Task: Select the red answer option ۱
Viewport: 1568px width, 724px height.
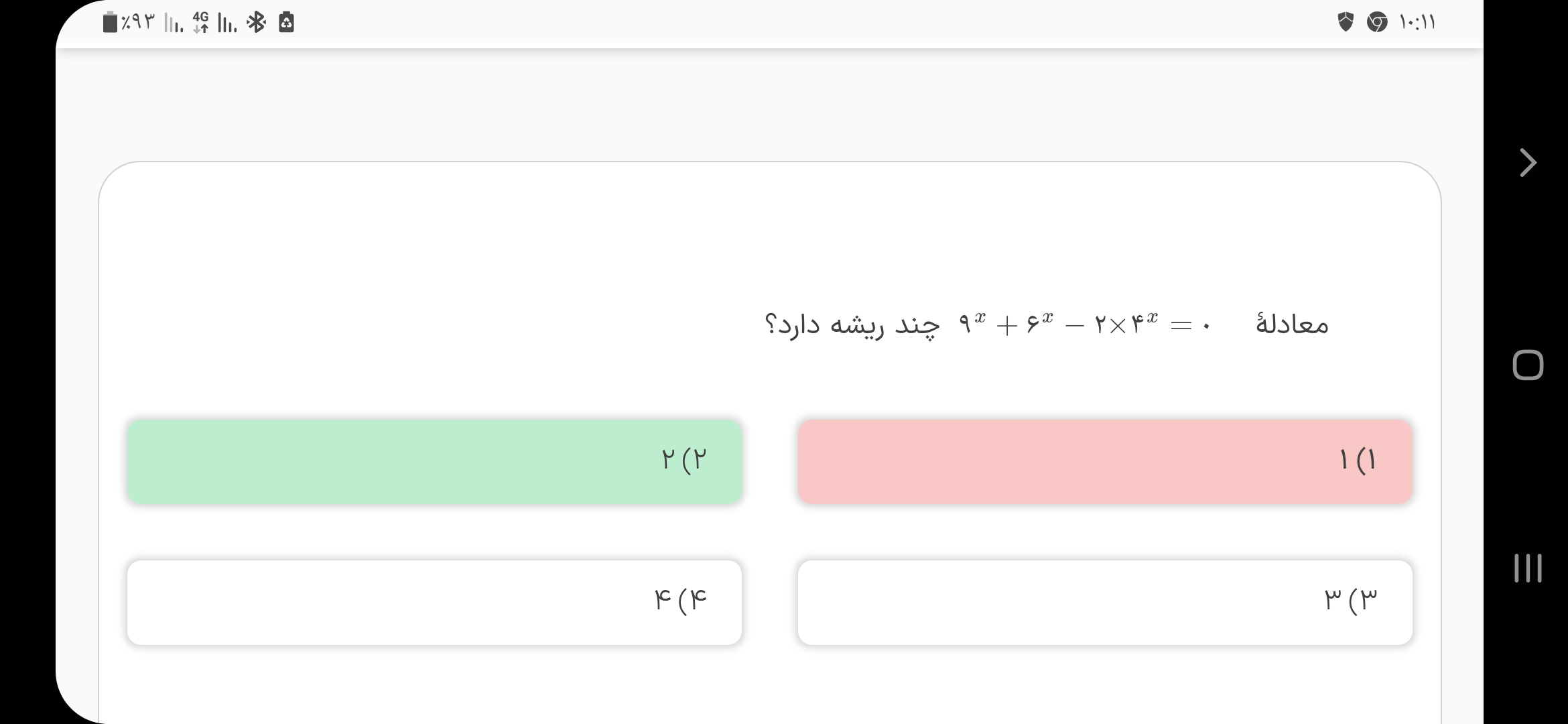Action: (1105, 461)
